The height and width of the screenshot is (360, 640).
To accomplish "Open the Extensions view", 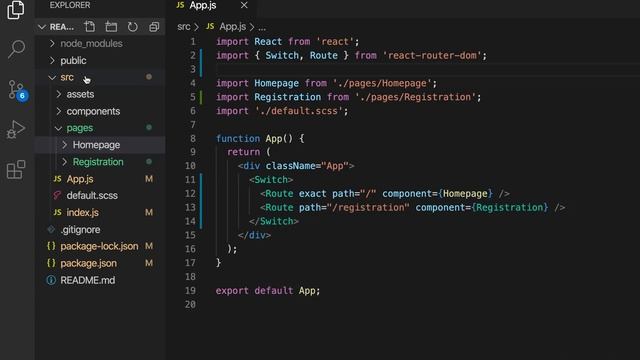I will coord(16,169).
